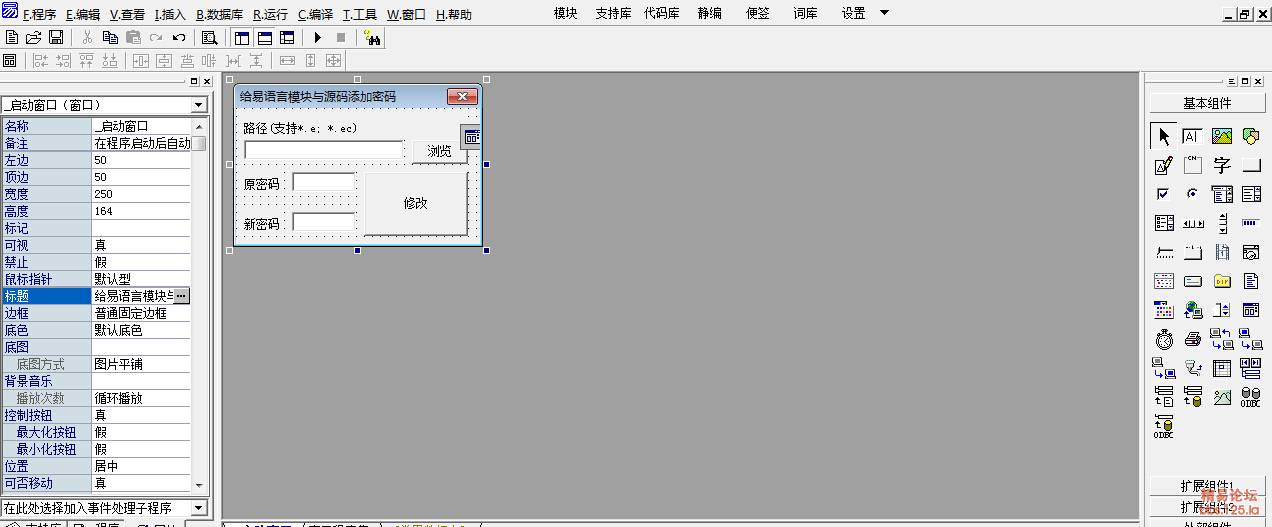The height and width of the screenshot is (527, 1272).
Task: Select the radio button component in palette
Action: pyautogui.click(x=1192, y=194)
